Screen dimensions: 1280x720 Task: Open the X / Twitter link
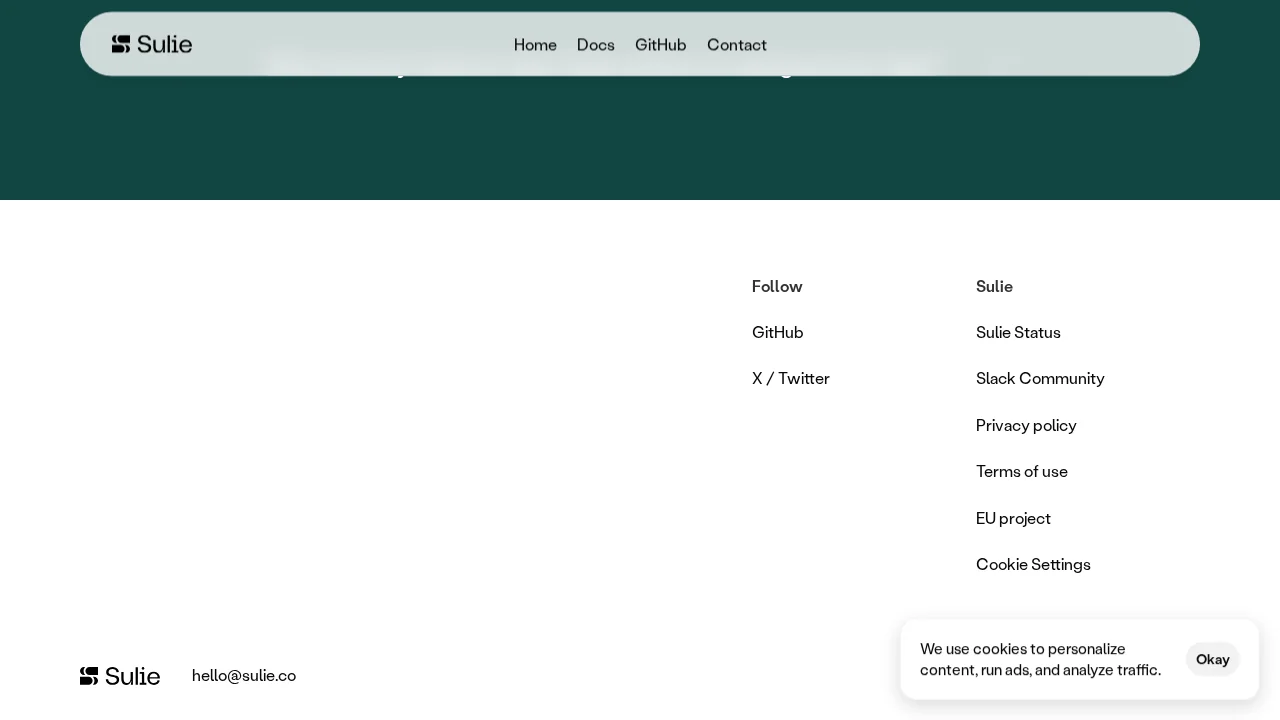point(790,378)
